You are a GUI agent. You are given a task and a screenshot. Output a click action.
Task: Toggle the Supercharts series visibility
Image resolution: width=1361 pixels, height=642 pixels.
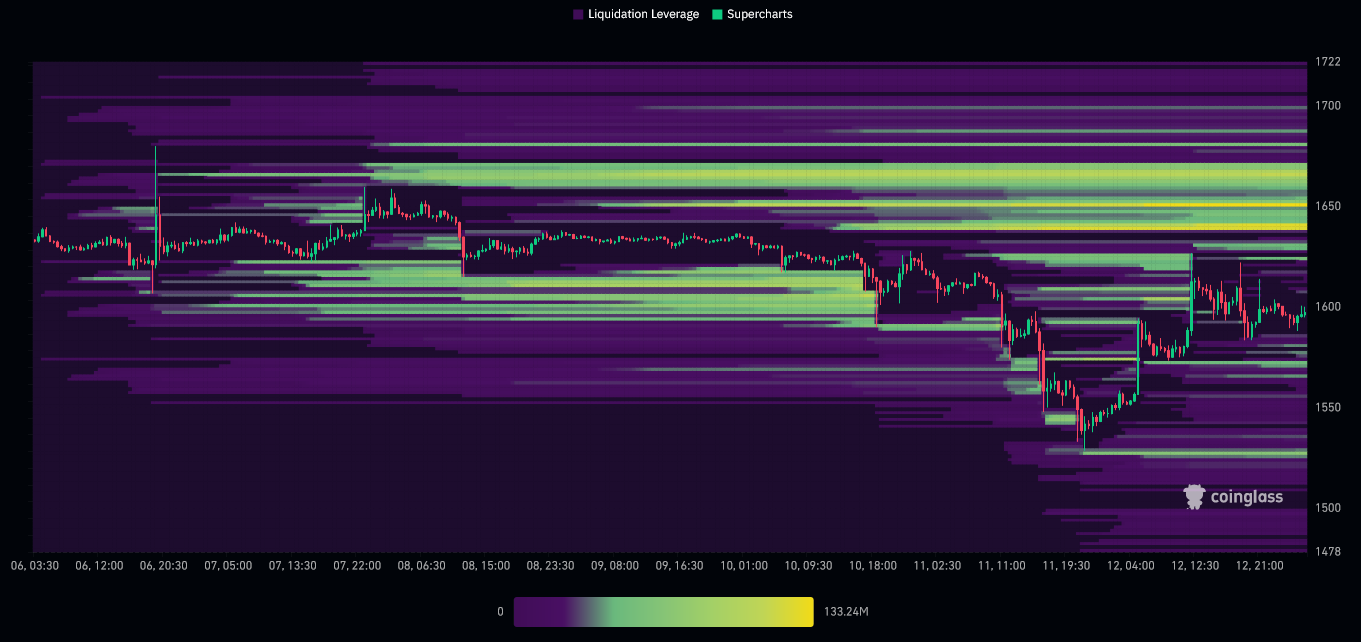coord(752,14)
